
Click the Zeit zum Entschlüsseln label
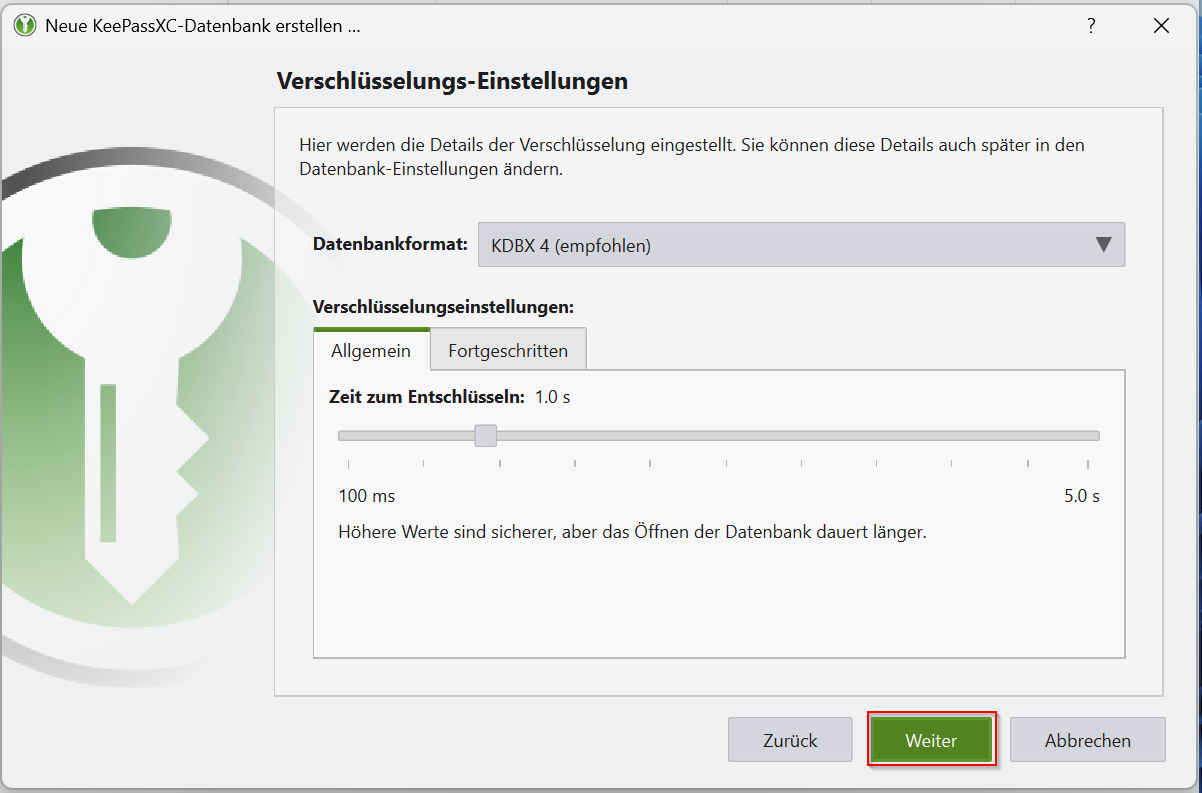pyautogui.click(x=426, y=397)
